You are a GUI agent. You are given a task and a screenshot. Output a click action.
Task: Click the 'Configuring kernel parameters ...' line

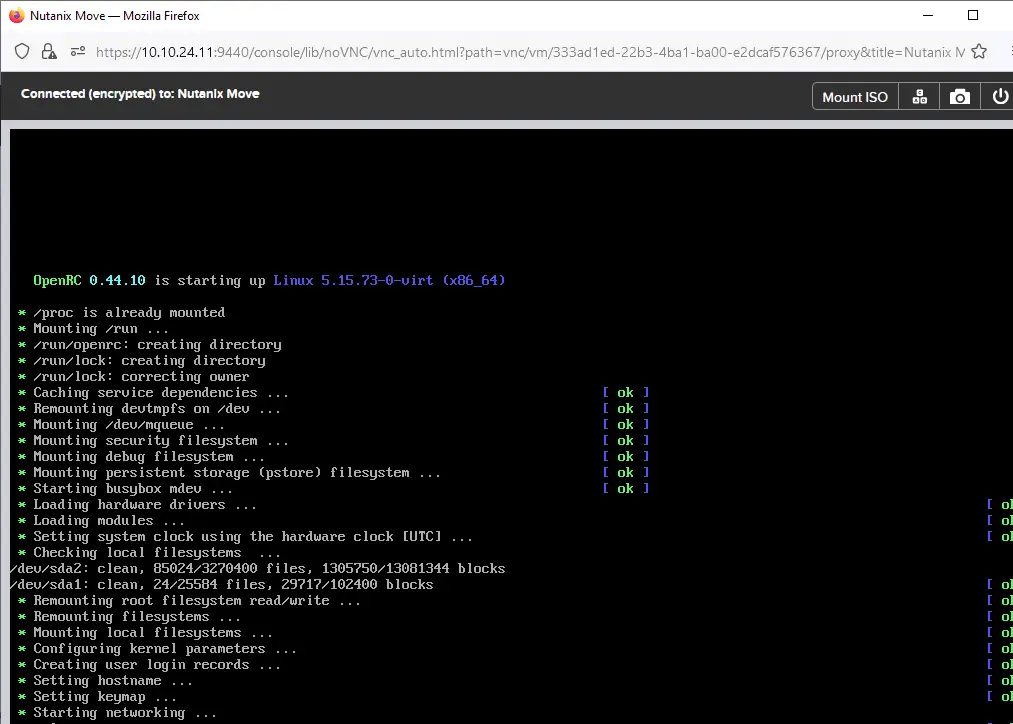165,649
